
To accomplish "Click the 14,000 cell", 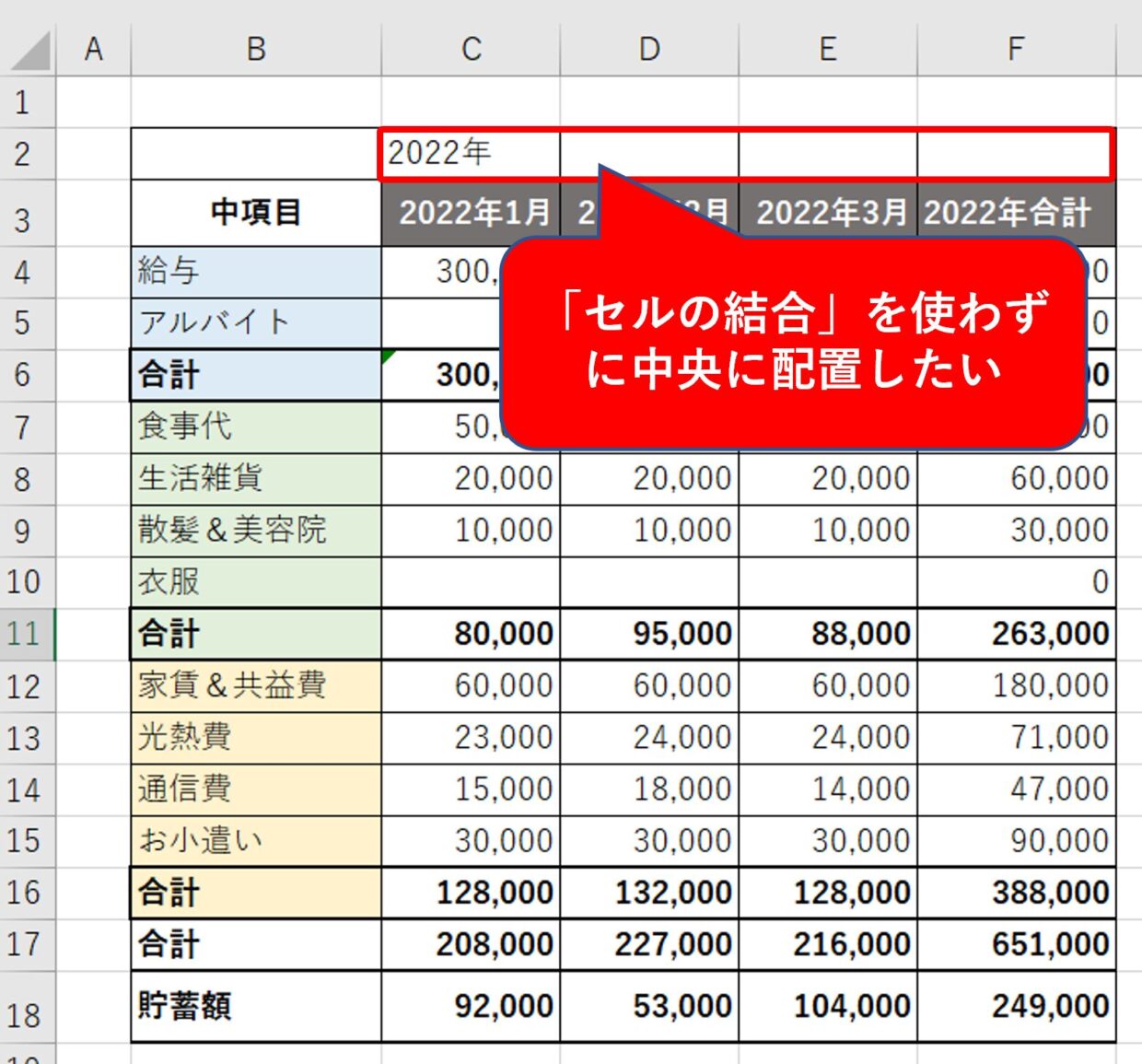I will click(828, 789).
